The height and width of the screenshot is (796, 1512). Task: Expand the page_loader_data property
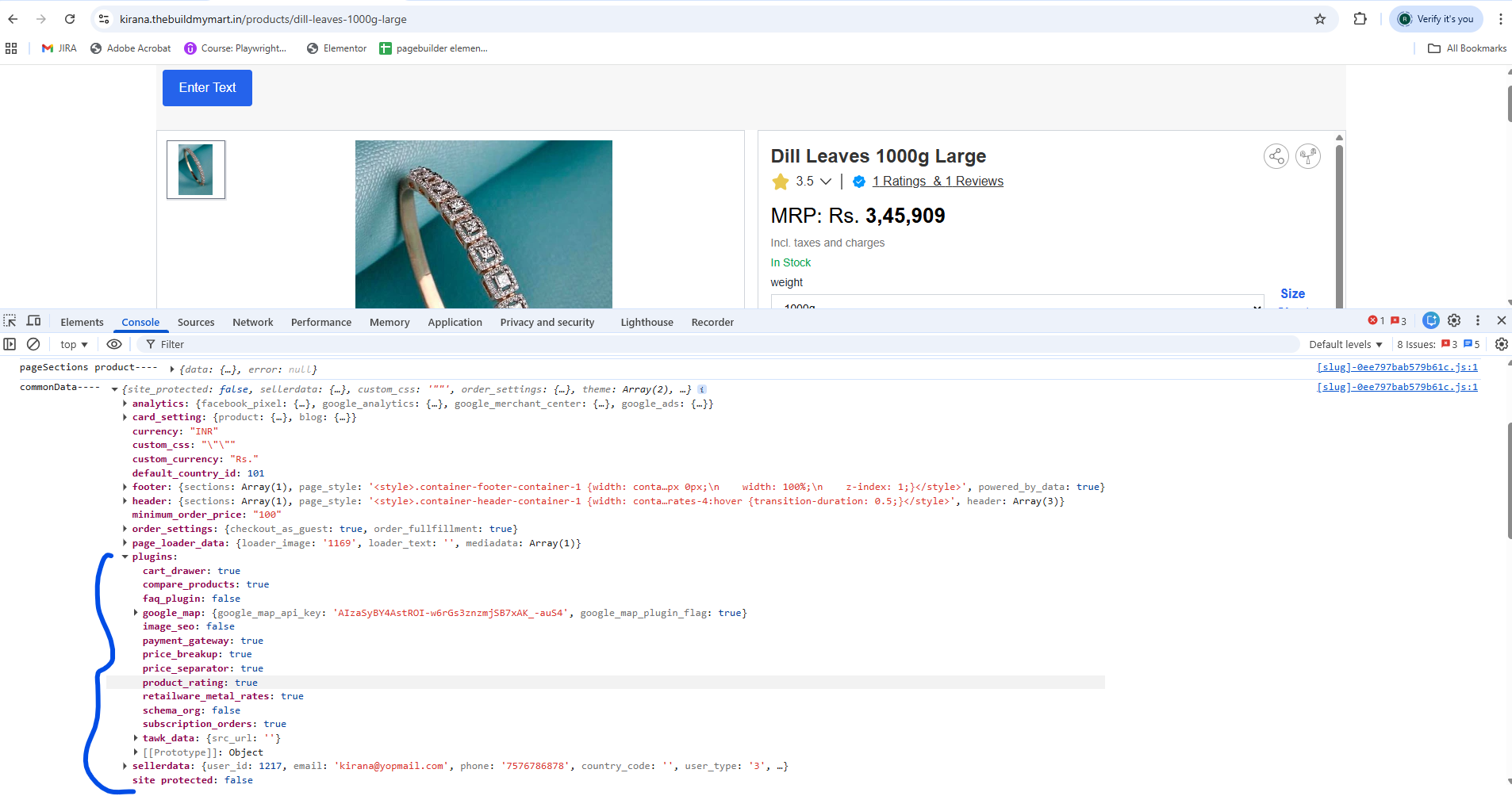(x=125, y=543)
